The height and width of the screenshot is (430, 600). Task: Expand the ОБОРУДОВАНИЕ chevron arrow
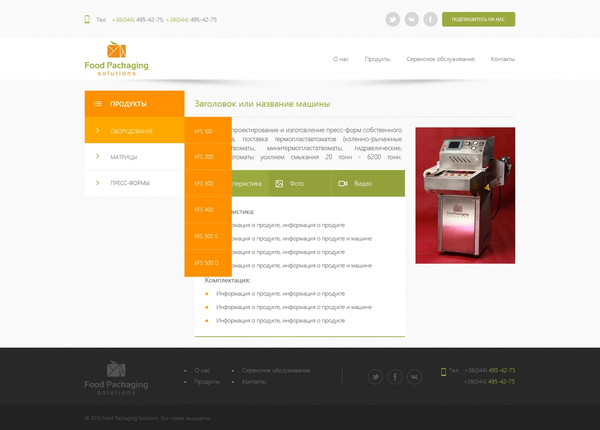click(x=98, y=131)
